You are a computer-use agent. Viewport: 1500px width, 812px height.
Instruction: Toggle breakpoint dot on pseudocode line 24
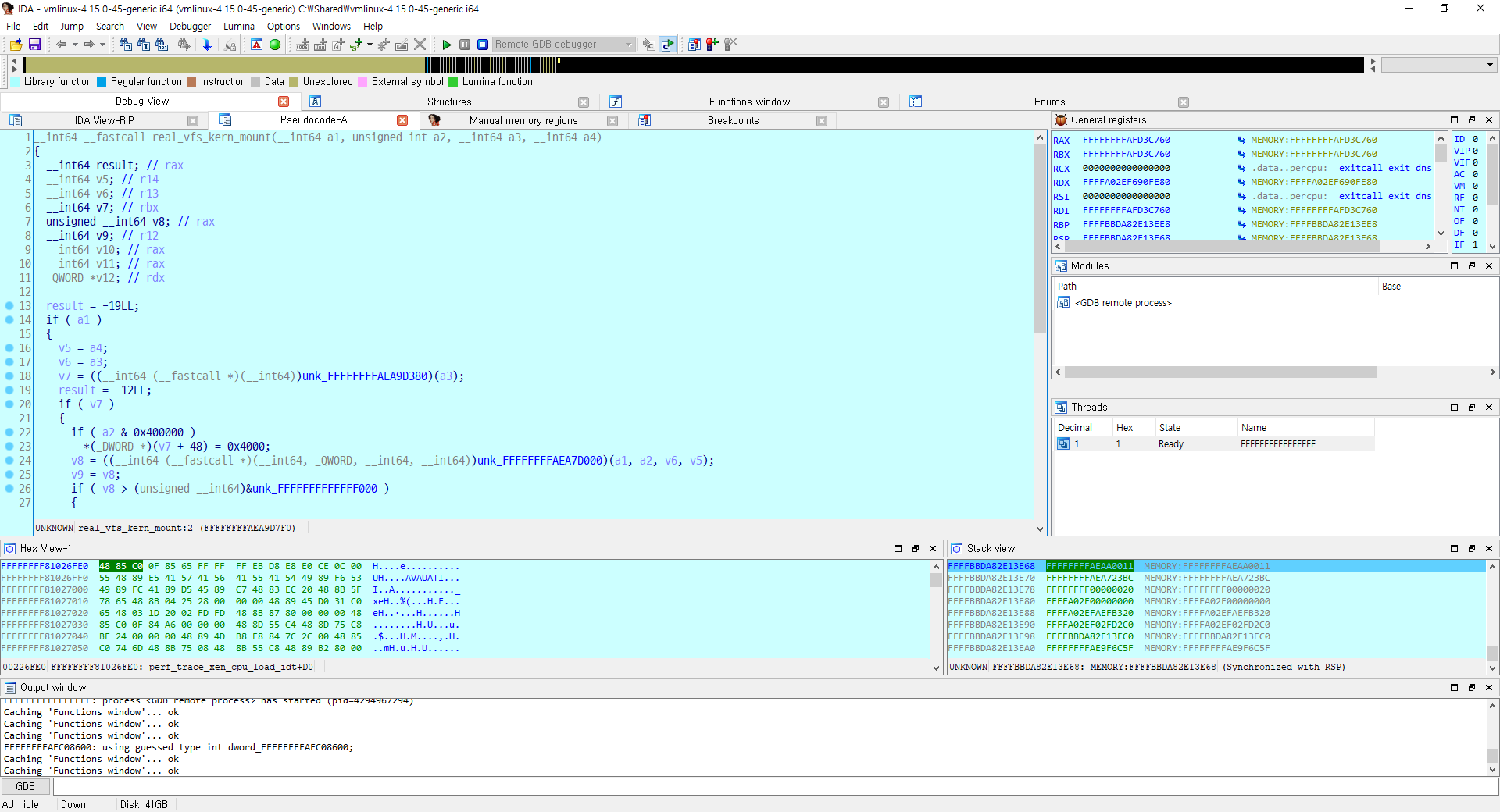point(9,461)
